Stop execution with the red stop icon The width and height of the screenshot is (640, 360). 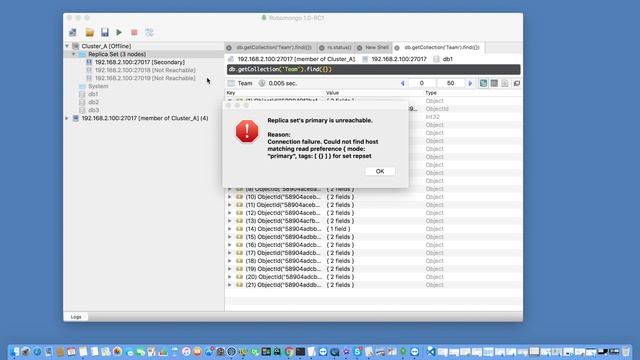pyautogui.click(x=134, y=32)
